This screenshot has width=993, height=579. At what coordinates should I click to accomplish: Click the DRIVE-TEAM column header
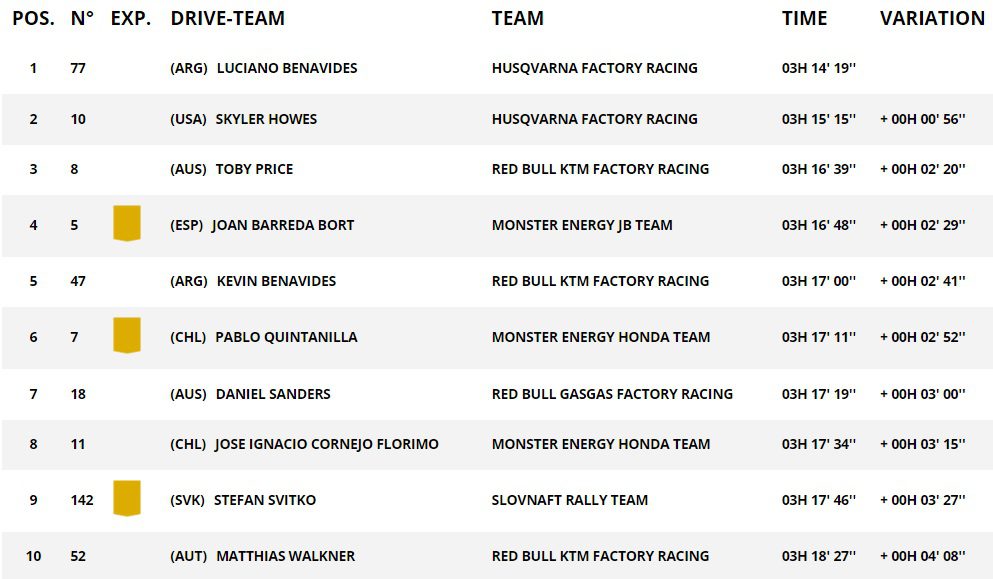(x=227, y=18)
